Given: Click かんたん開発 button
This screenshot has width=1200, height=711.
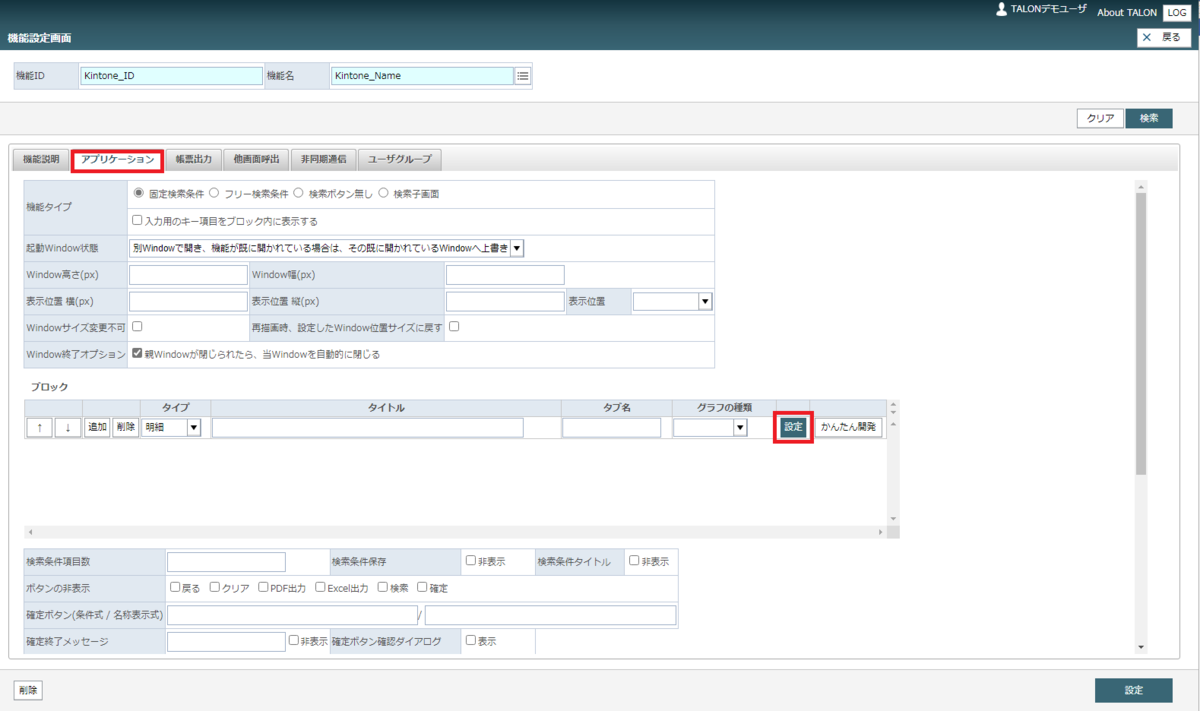Looking at the screenshot, I should click(x=848, y=427).
